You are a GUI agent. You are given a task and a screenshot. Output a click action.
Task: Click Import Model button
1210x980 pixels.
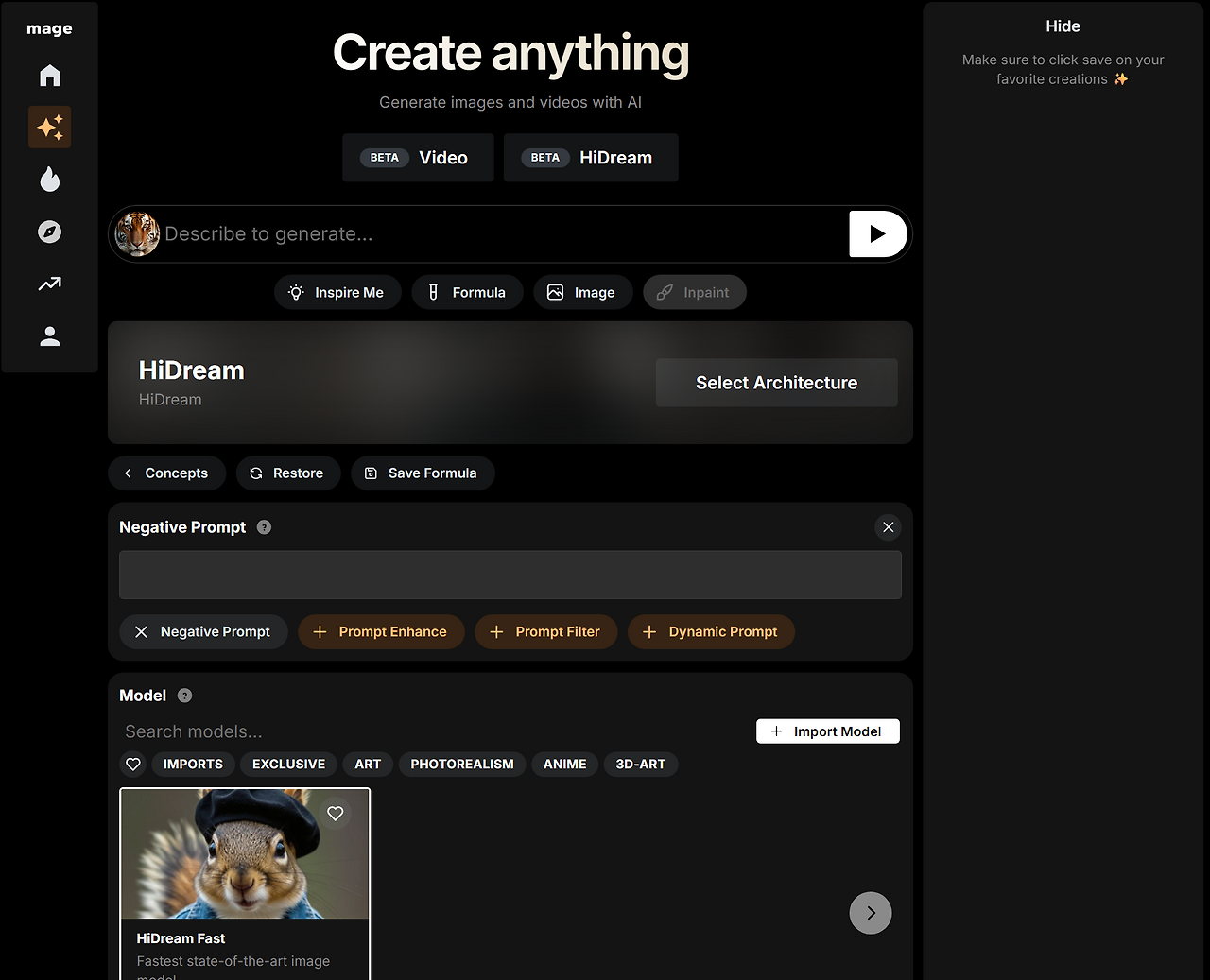pyautogui.click(x=828, y=731)
